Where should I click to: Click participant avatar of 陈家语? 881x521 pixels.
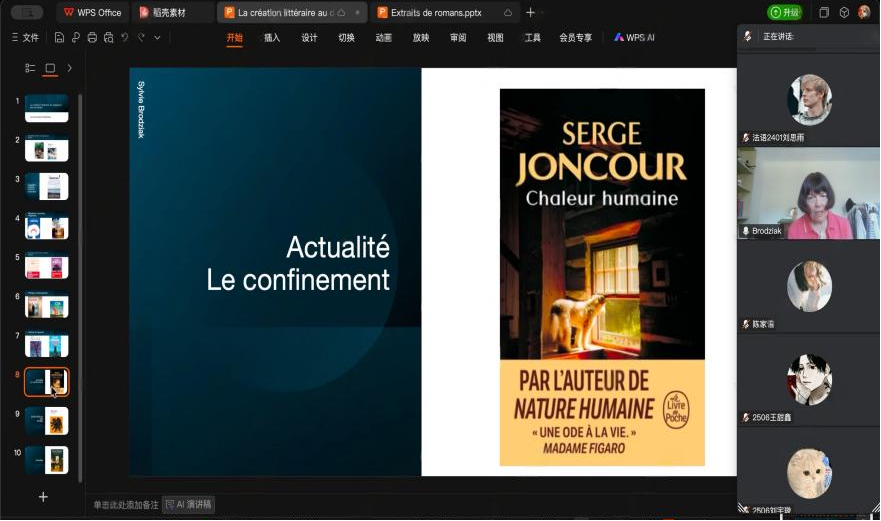(810, 286)
